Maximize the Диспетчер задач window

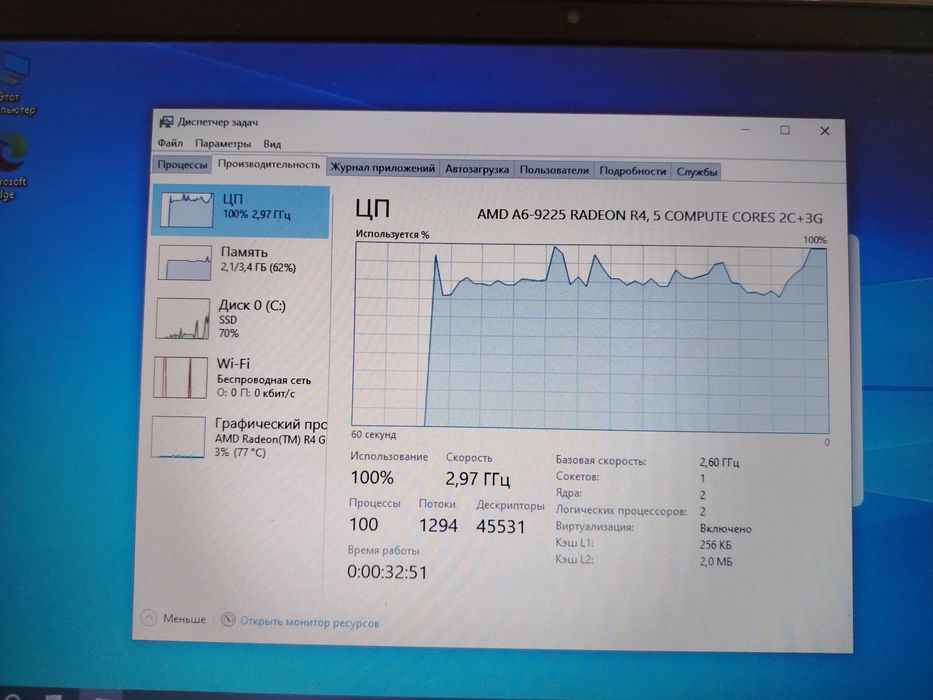coord(785,130)
